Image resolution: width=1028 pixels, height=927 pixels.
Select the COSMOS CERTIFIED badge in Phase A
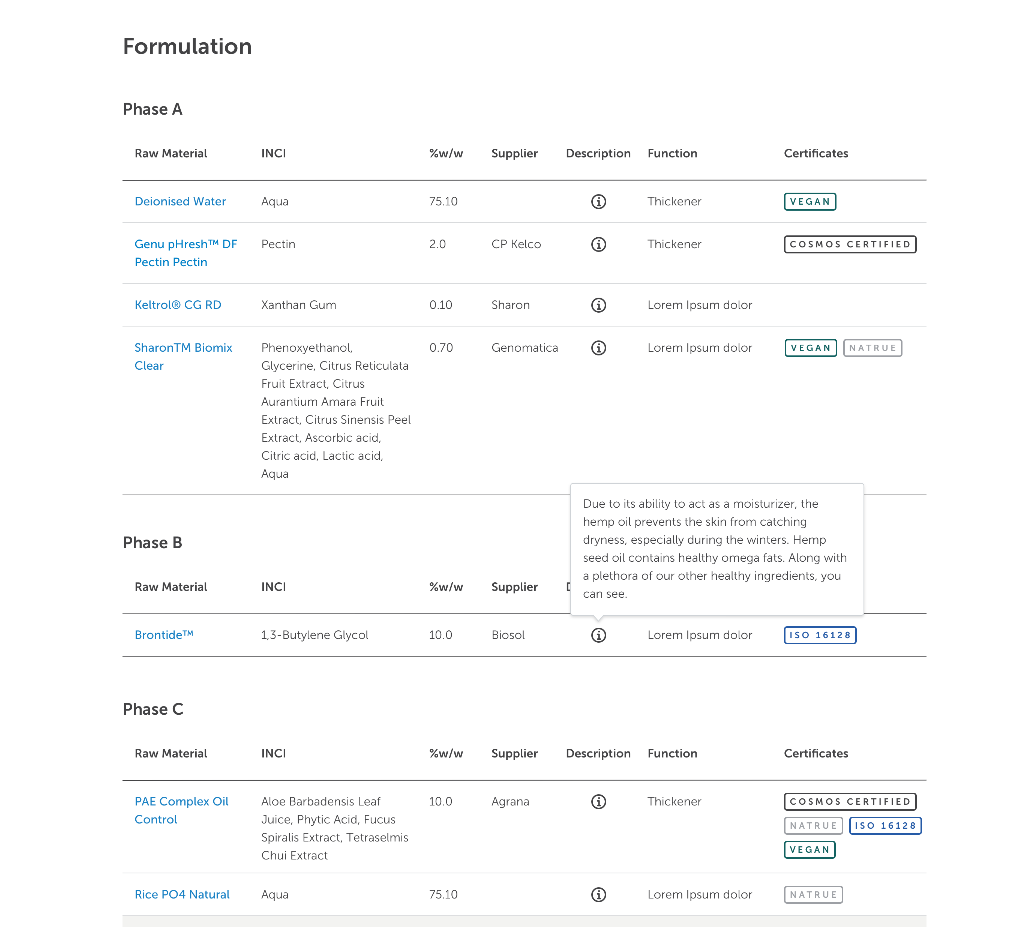(850, 244)
